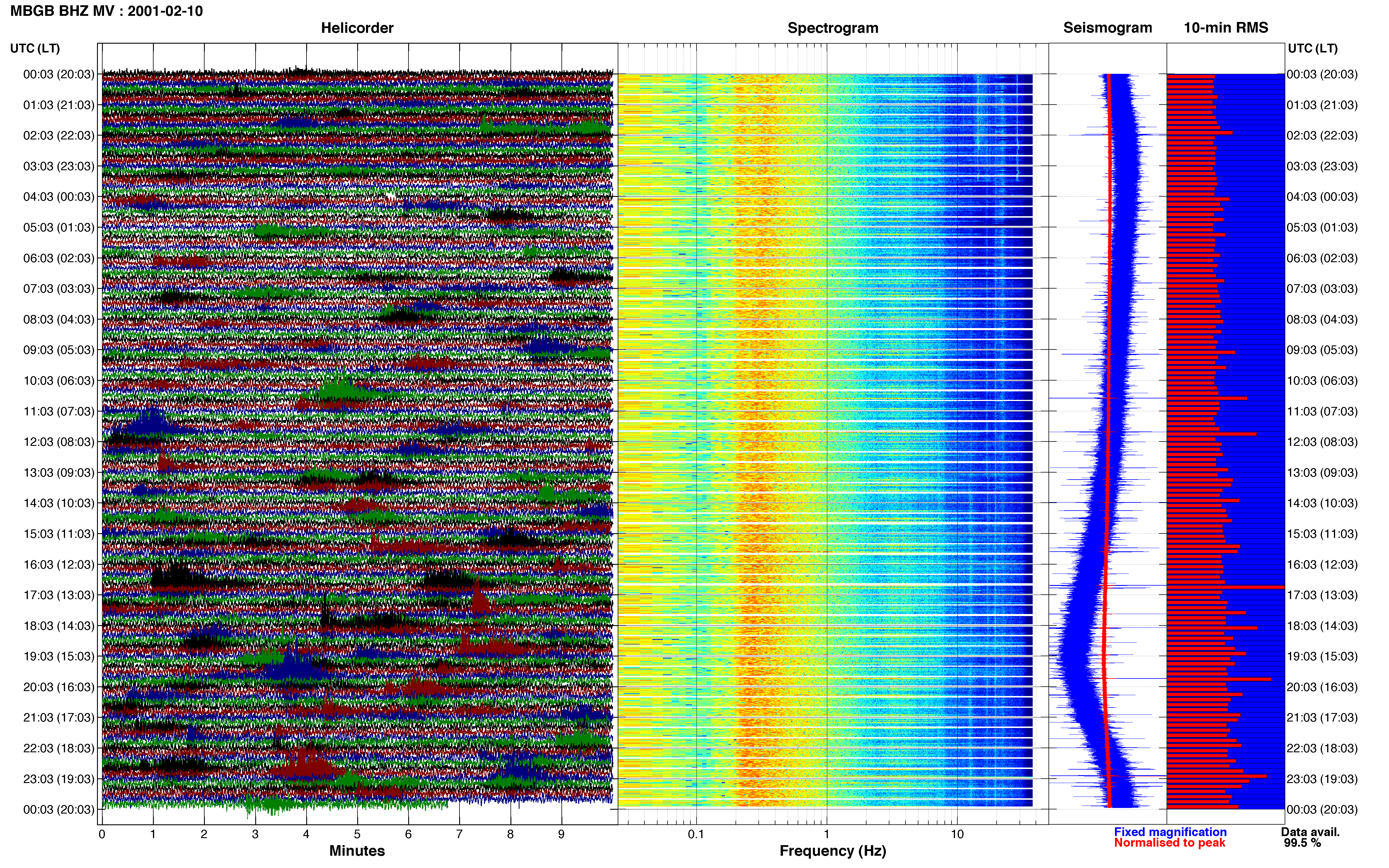The width and height of the screenshot is (1389, 868).
Task: Click Helicorder time label "02:03 (22:03)"
Action: tap(59, 135)
